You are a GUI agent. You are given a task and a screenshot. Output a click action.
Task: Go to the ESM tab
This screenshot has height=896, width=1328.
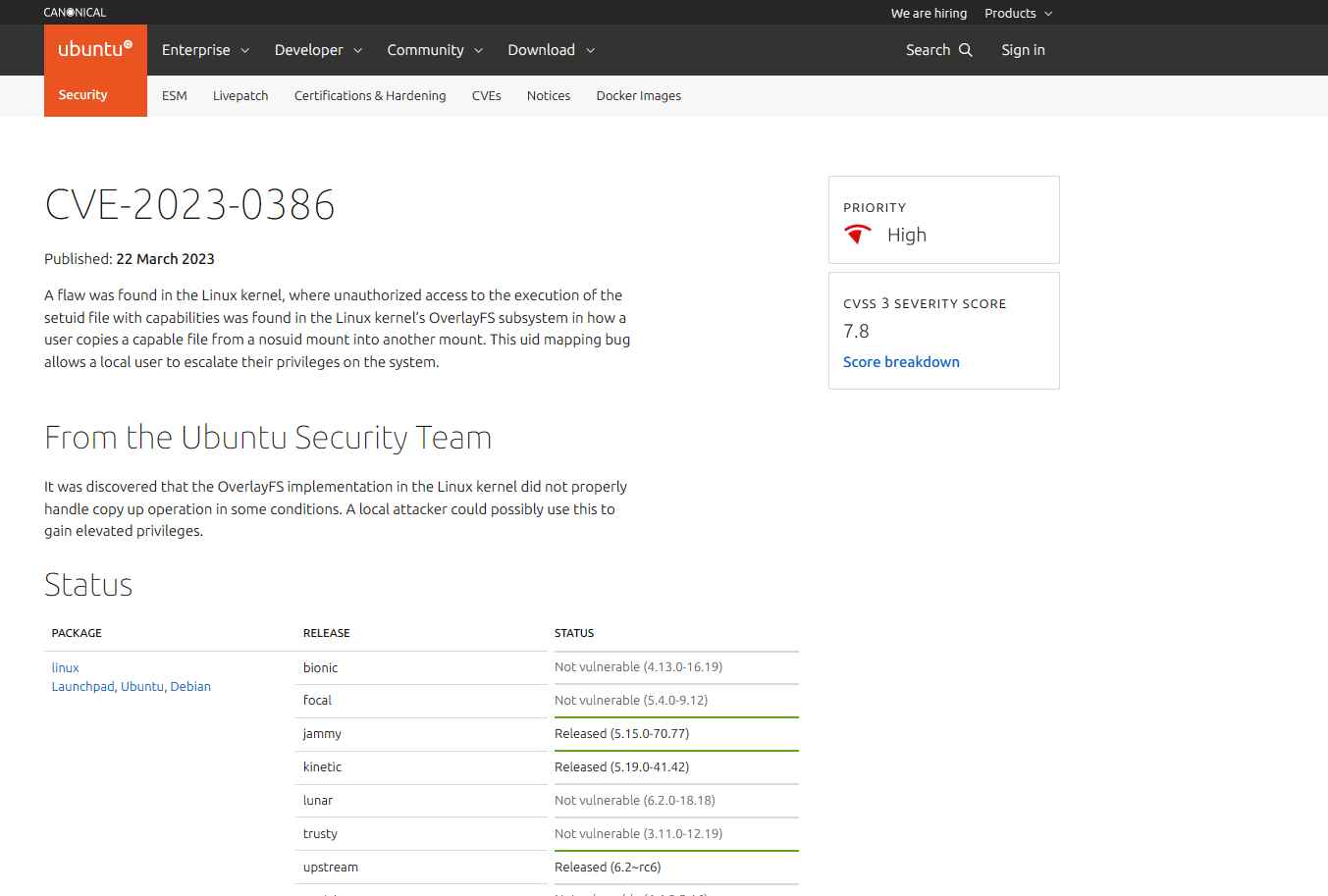coord(175,95)
